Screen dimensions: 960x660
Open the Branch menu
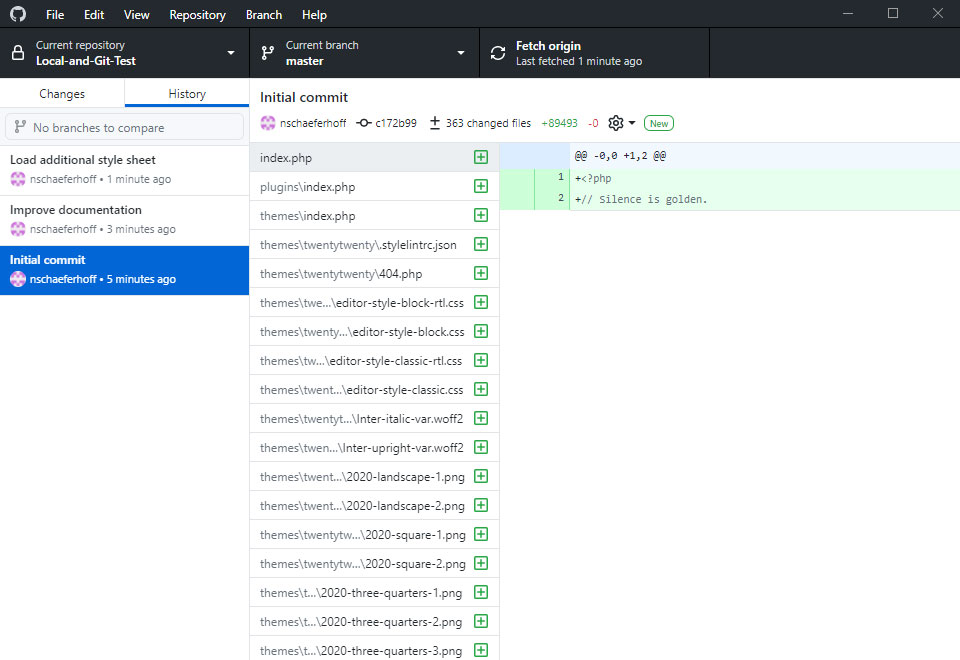pyautogui.click(x=264, y=15)
